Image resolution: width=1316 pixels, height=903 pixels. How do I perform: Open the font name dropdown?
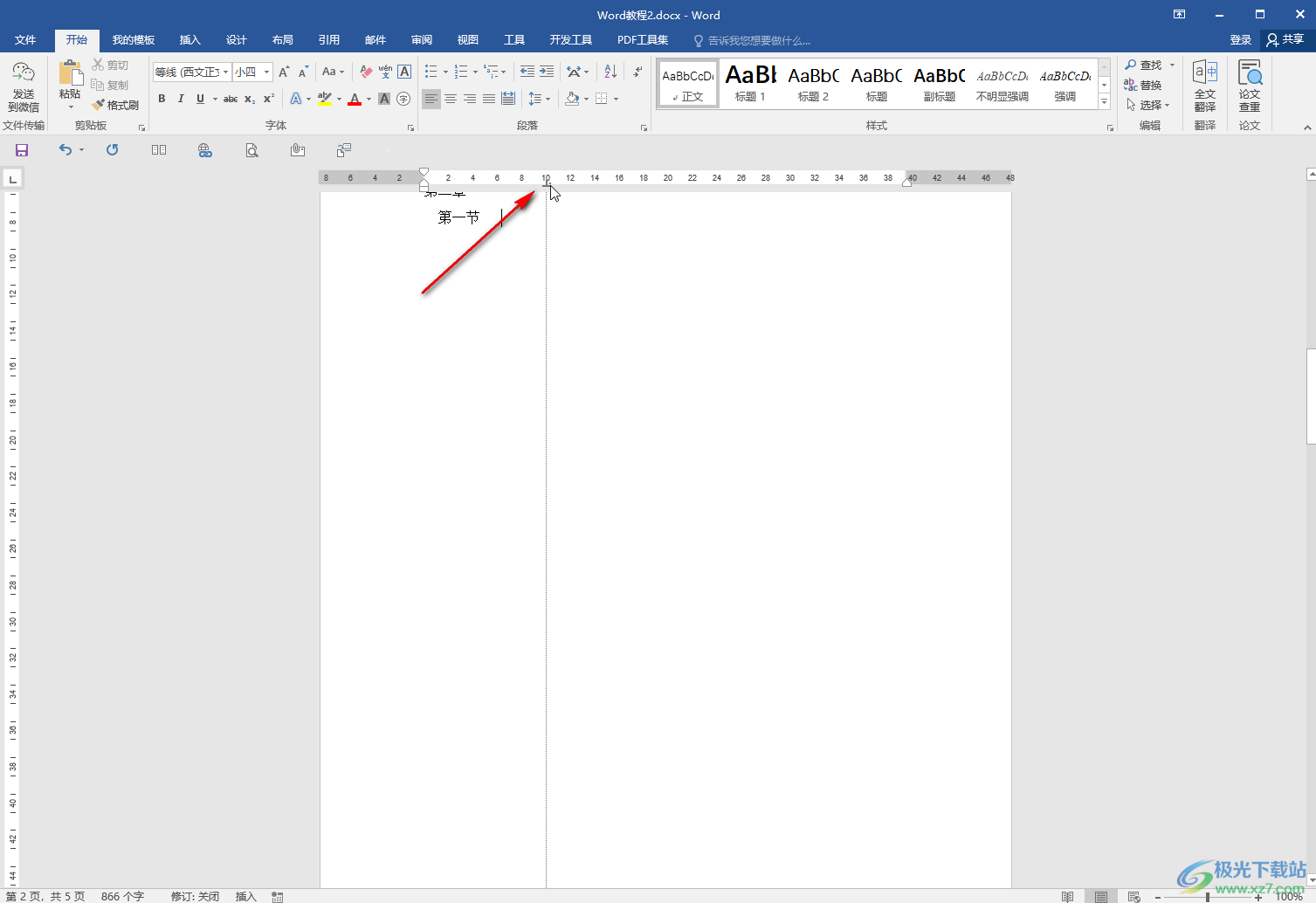pyautogui.click(x=226, y=72)
